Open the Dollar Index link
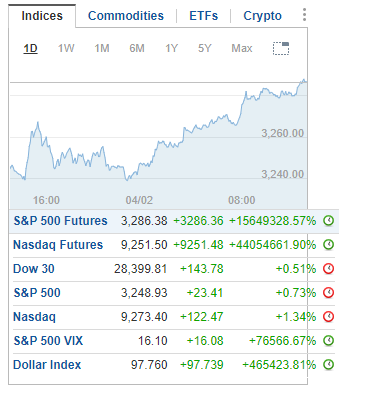This screenshot has height=395, width=366. [x=47, y=365]
